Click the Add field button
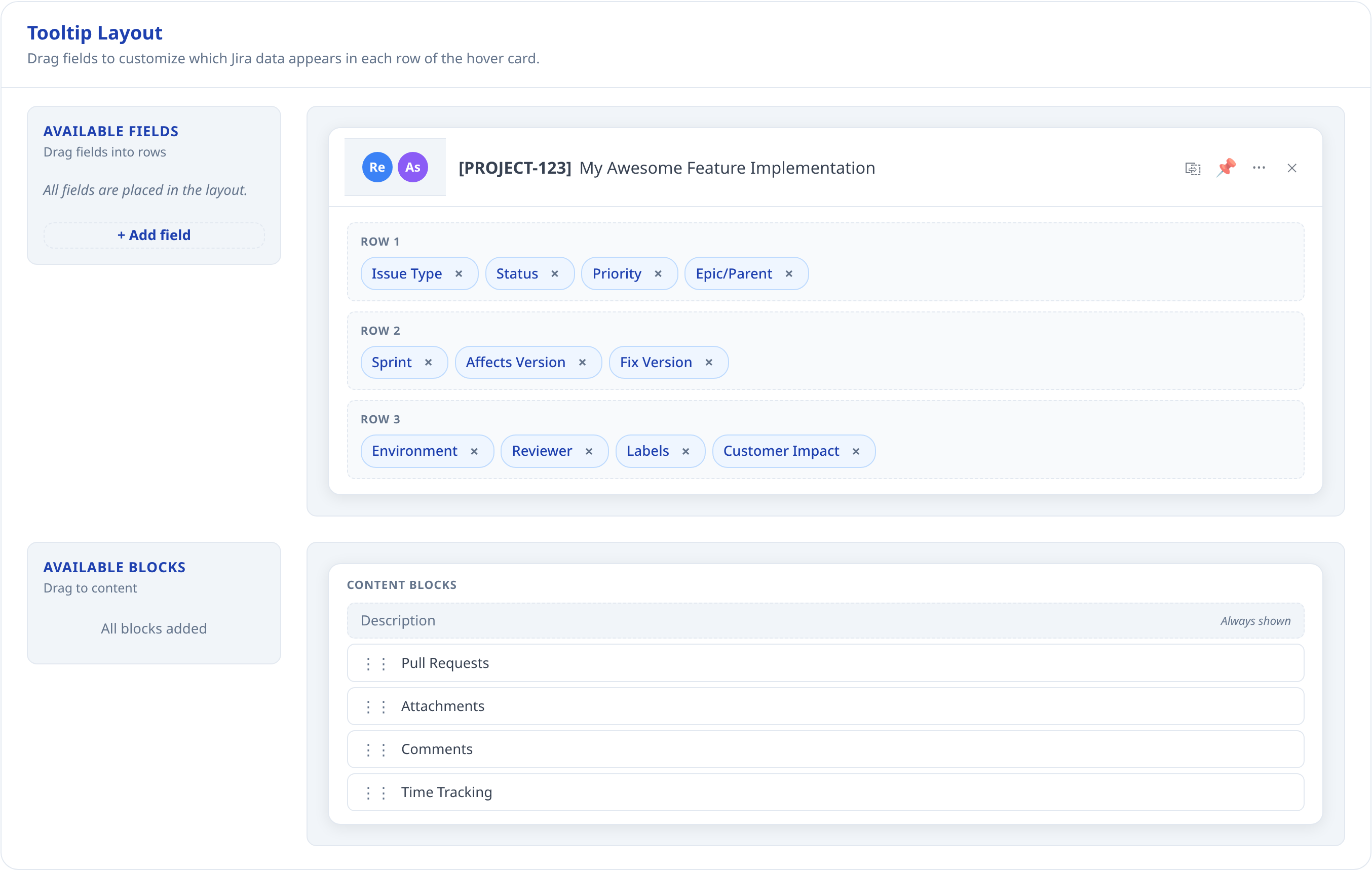 (154, 235)
